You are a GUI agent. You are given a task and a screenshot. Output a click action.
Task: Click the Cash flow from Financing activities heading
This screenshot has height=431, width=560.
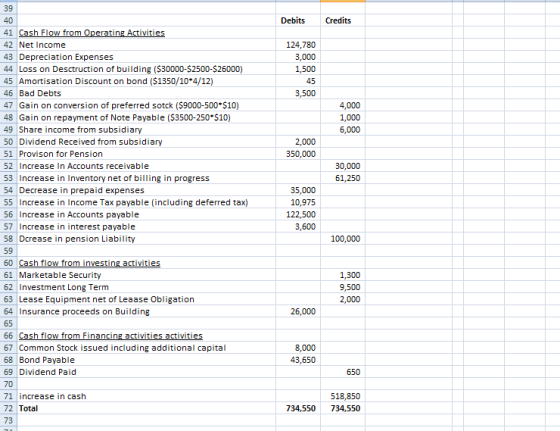click(111, 336)
